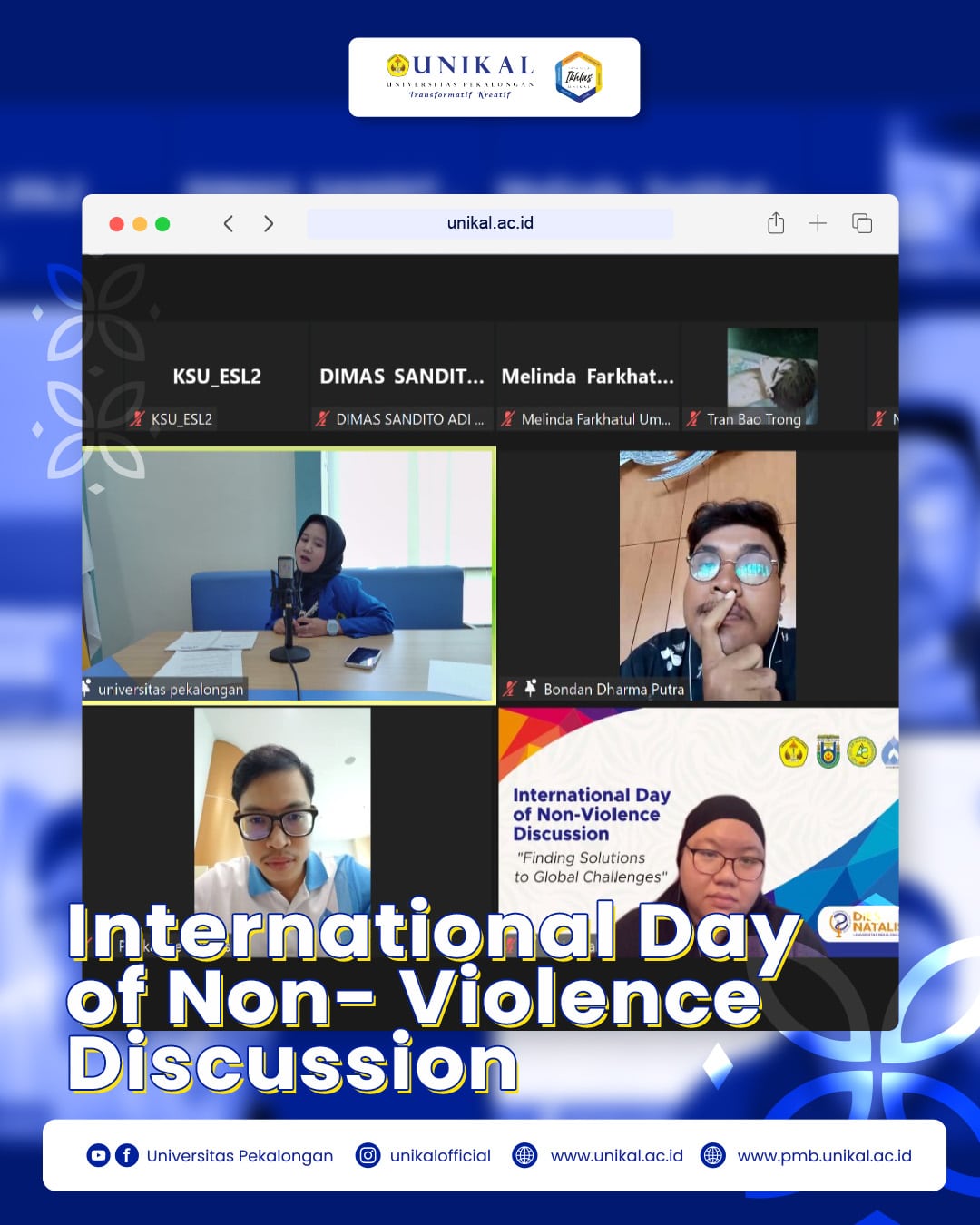This screenshot has width=980, height=1225.
Task: Click the globe icon beside www.unikal.ac.id
Action: [x=524, y=1155]
